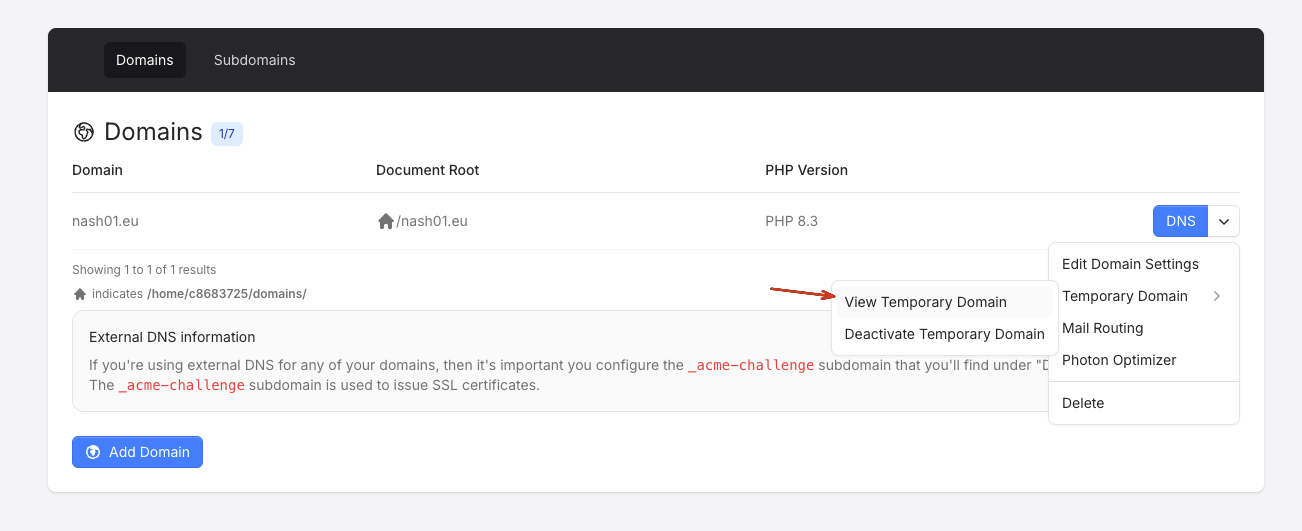Open Photon Optimizer option
The width and height of the screenshot is (1302, 531).
click(x=1119, y=360)
